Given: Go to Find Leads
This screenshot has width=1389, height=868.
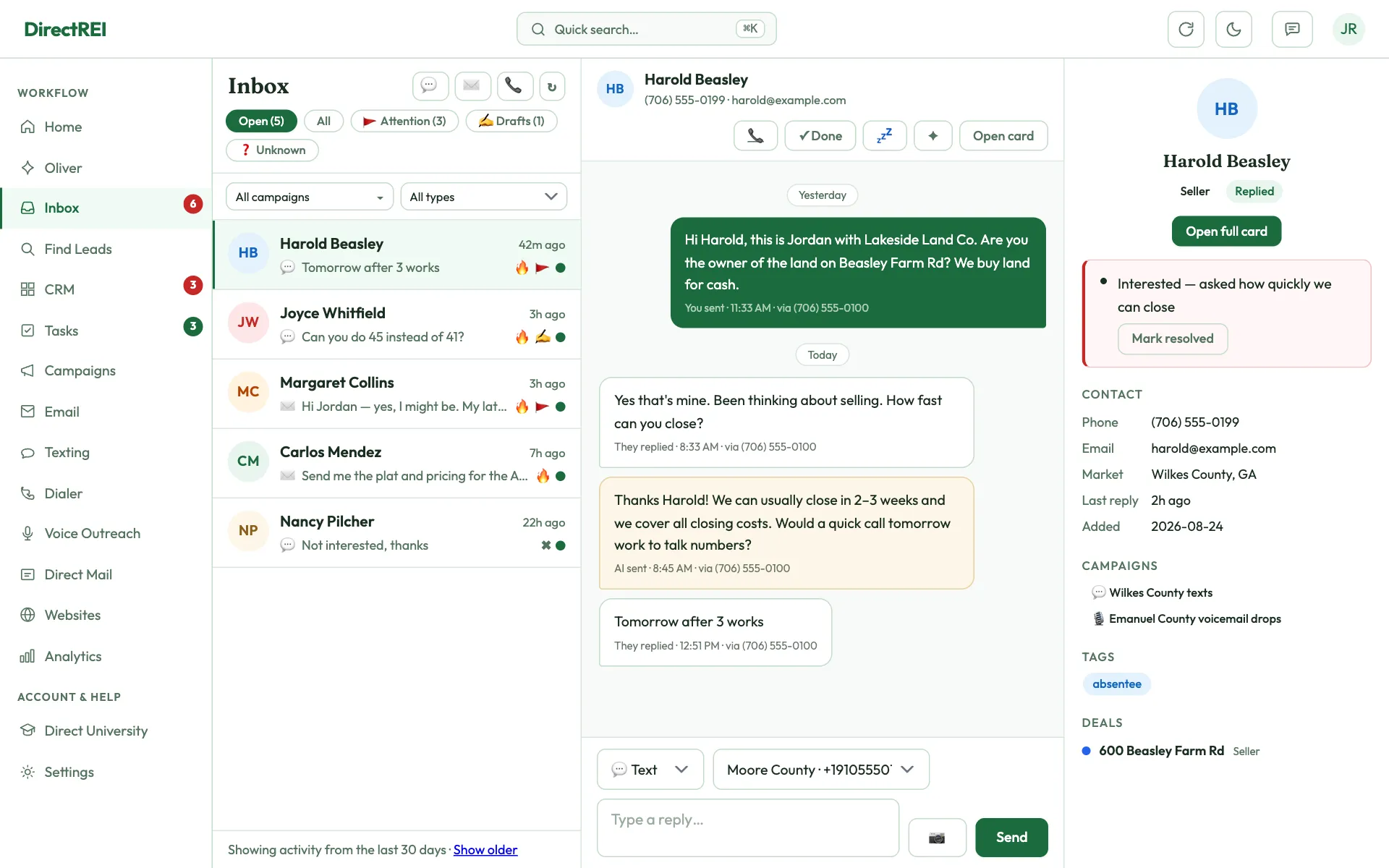Looking at the screenshot, I should [x=106, y=249].
